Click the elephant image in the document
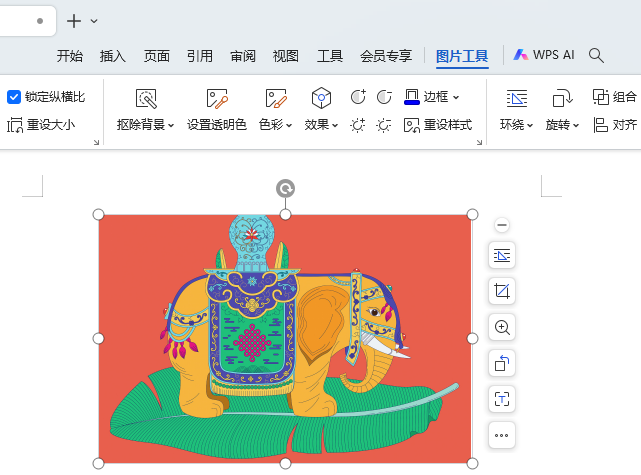 (x=285, y=339)
